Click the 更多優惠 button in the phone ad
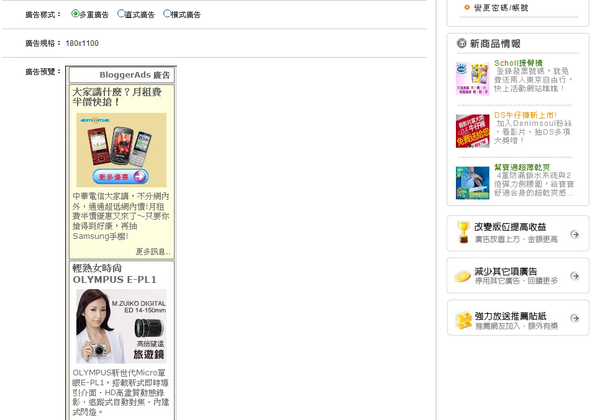Viewport: 600px width, 420px height. [x=120, y=177]
